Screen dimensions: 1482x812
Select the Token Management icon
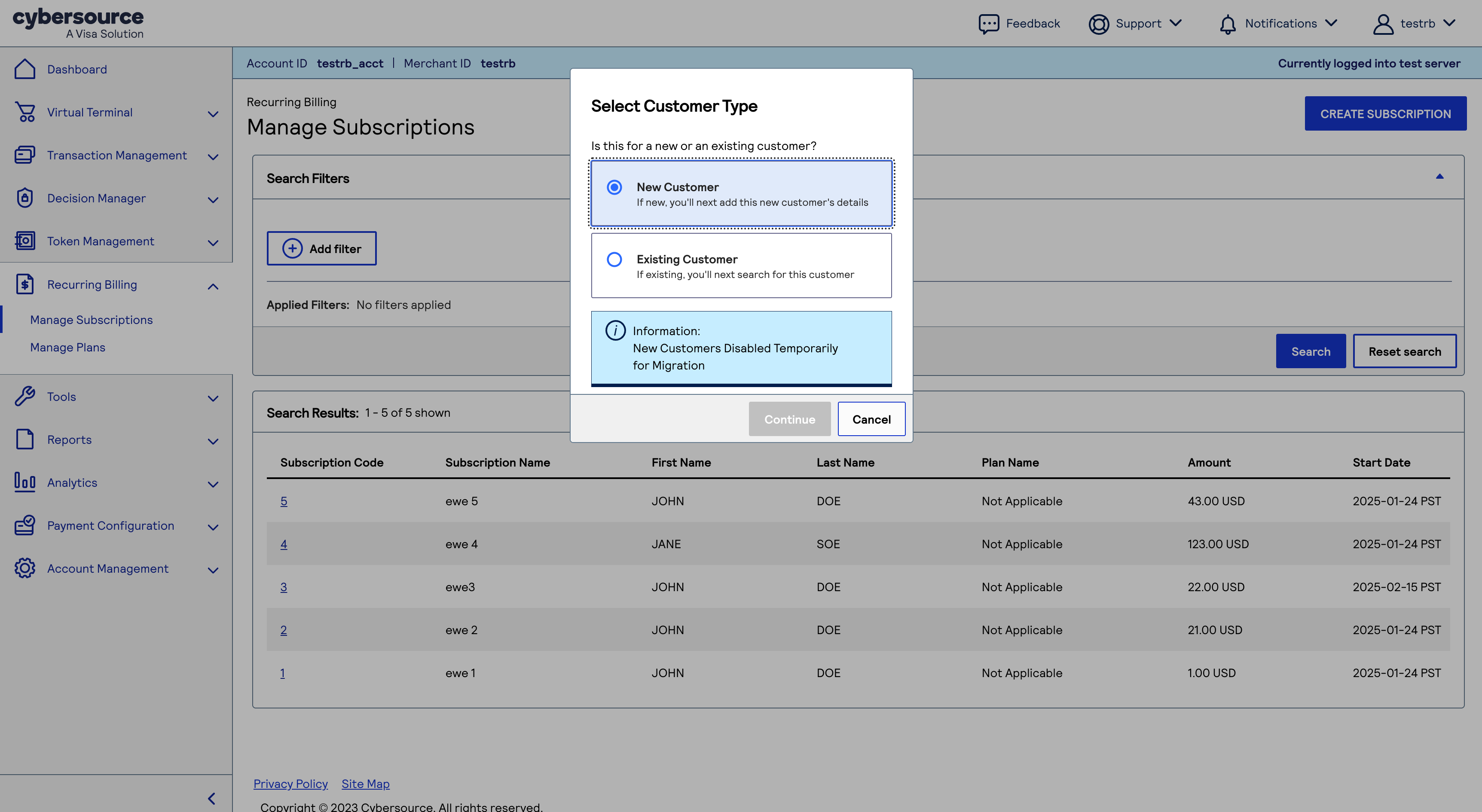(25, 241)
